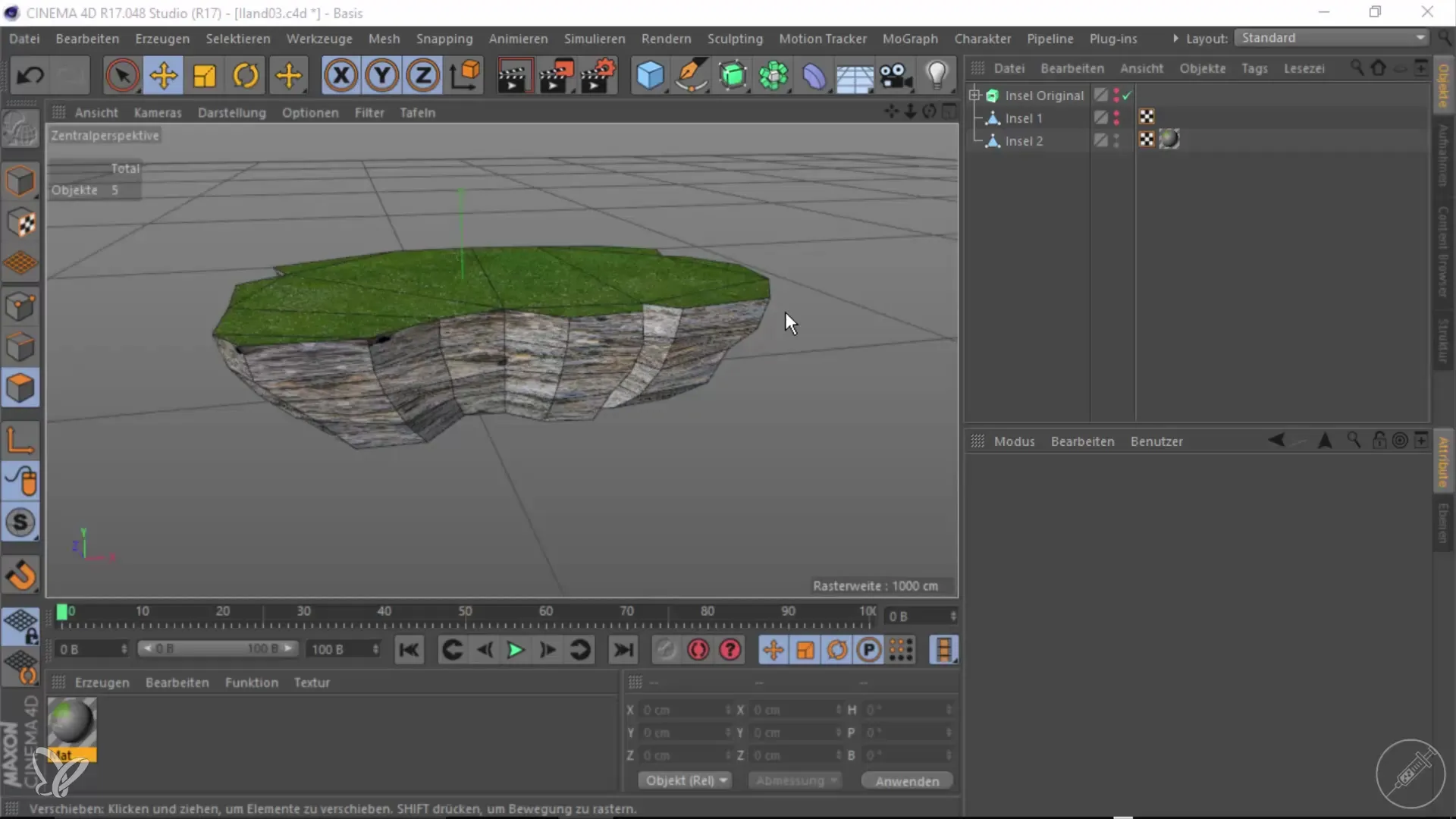Add a light object

click(937, 75)
